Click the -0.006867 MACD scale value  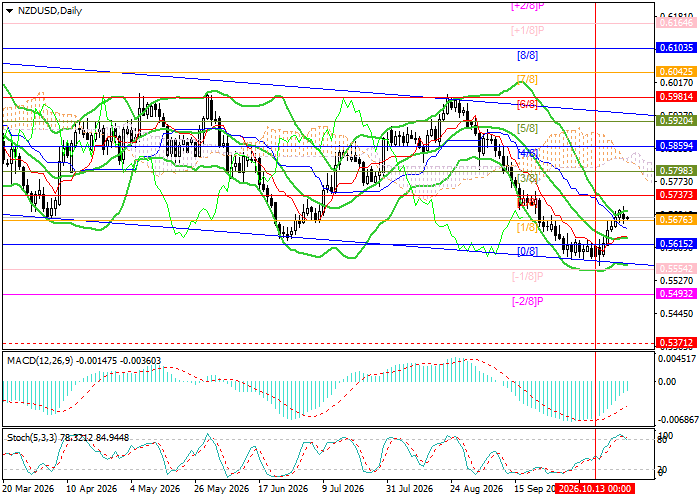(676, 421)
